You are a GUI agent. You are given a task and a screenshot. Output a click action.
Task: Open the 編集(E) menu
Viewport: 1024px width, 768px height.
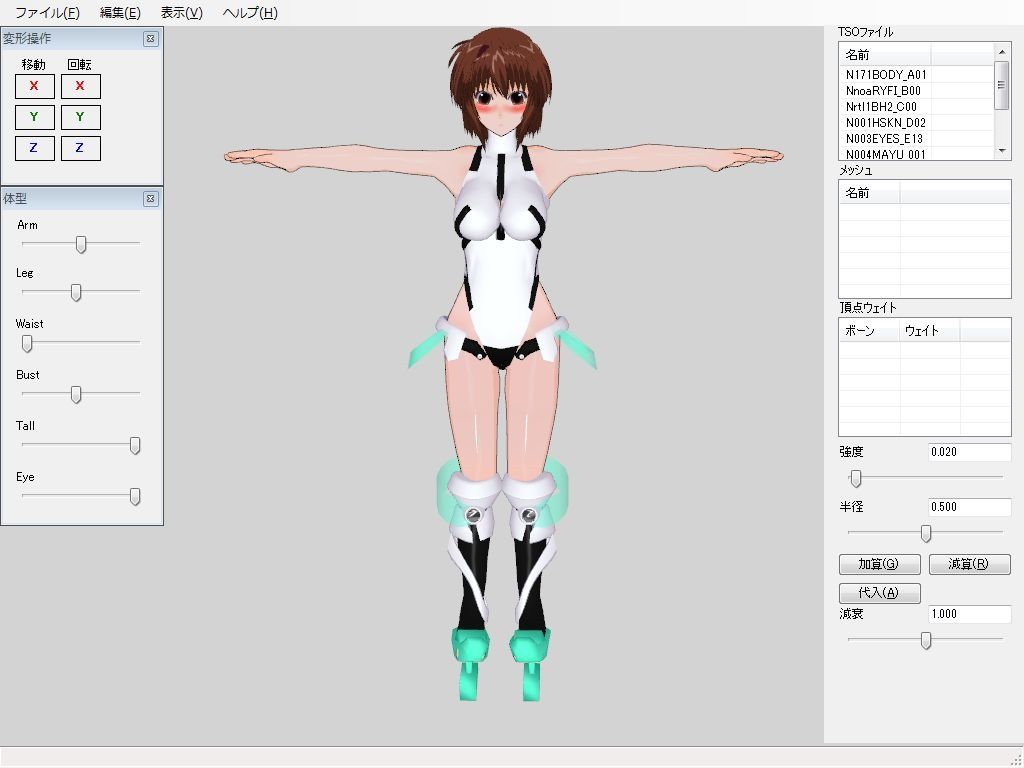coord(120,12)
